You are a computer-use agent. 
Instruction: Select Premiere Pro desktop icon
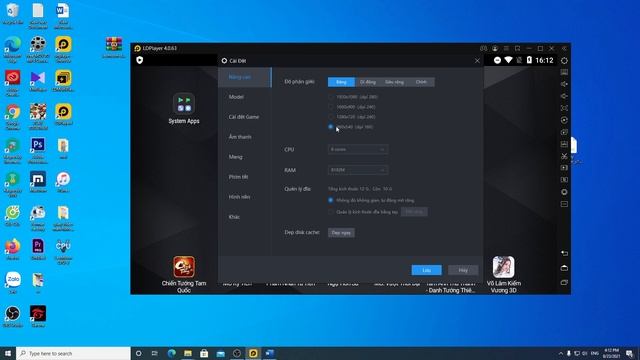[38, 249]
